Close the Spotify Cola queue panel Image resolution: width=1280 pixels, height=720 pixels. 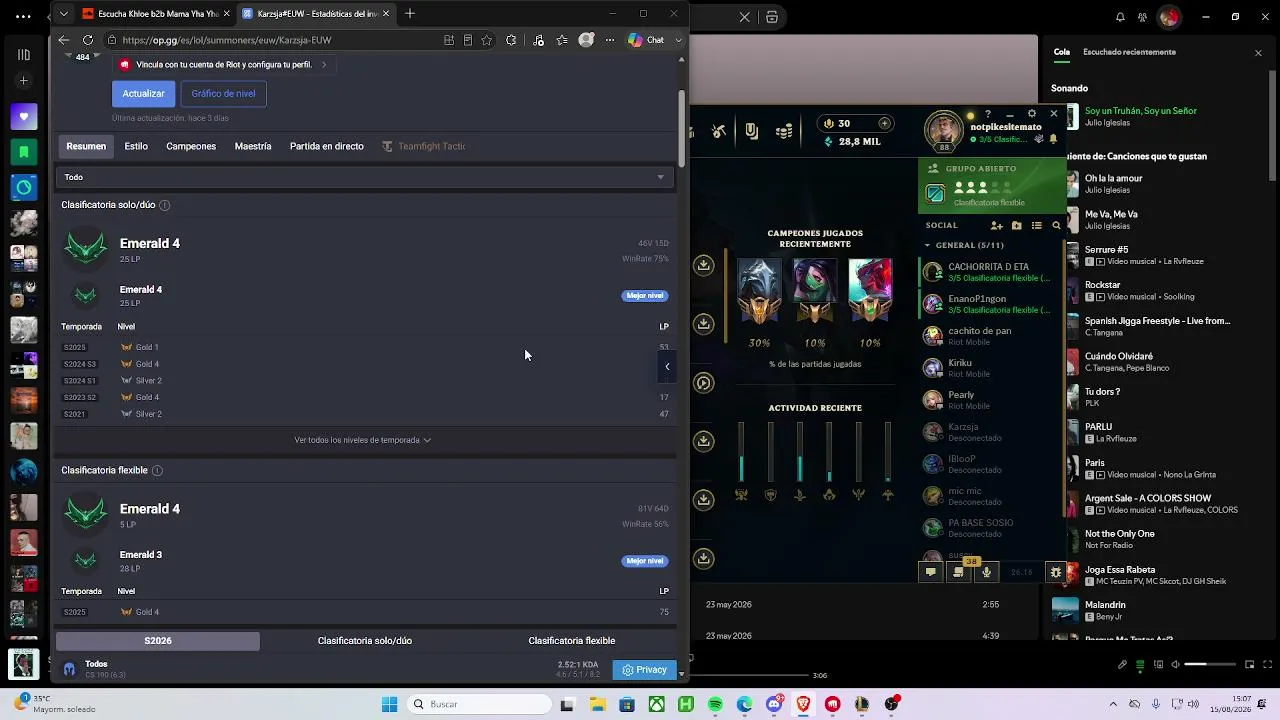pos(1258,52)
